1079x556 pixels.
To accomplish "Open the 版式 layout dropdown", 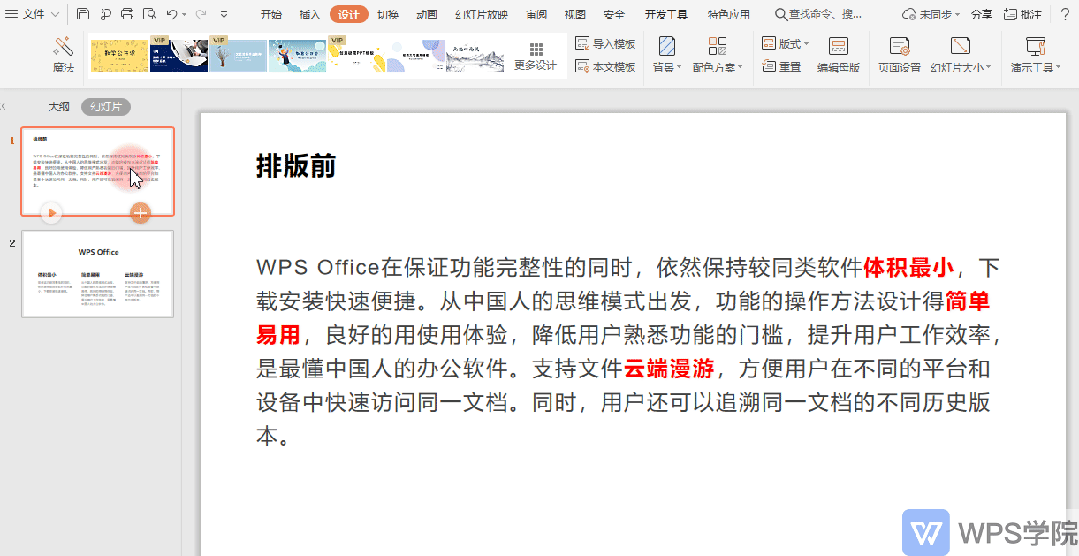I will pyautogui.click(x=785, y=44).
